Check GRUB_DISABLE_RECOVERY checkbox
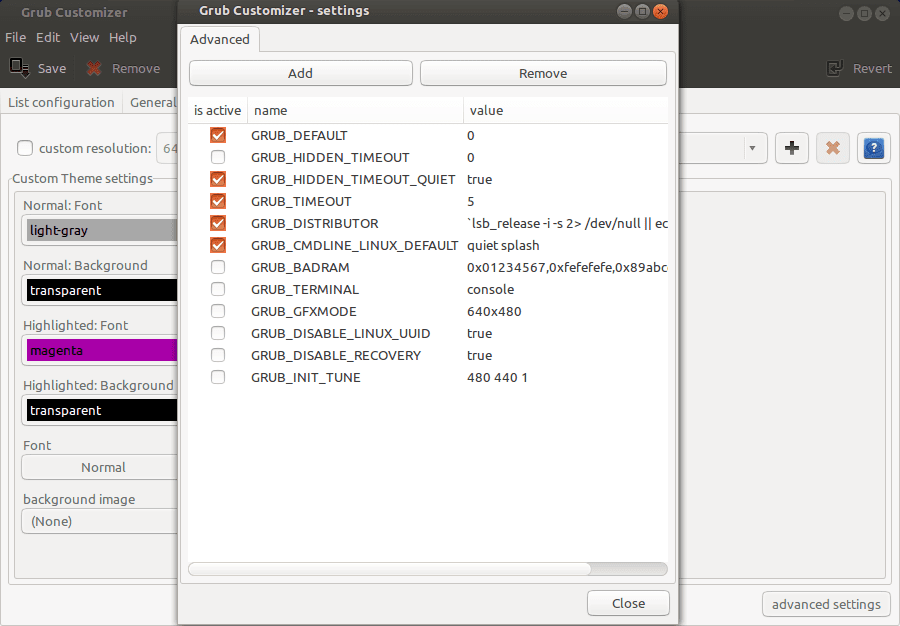The height and width of the screenshot is (626, 900). (x=218, y=355)
